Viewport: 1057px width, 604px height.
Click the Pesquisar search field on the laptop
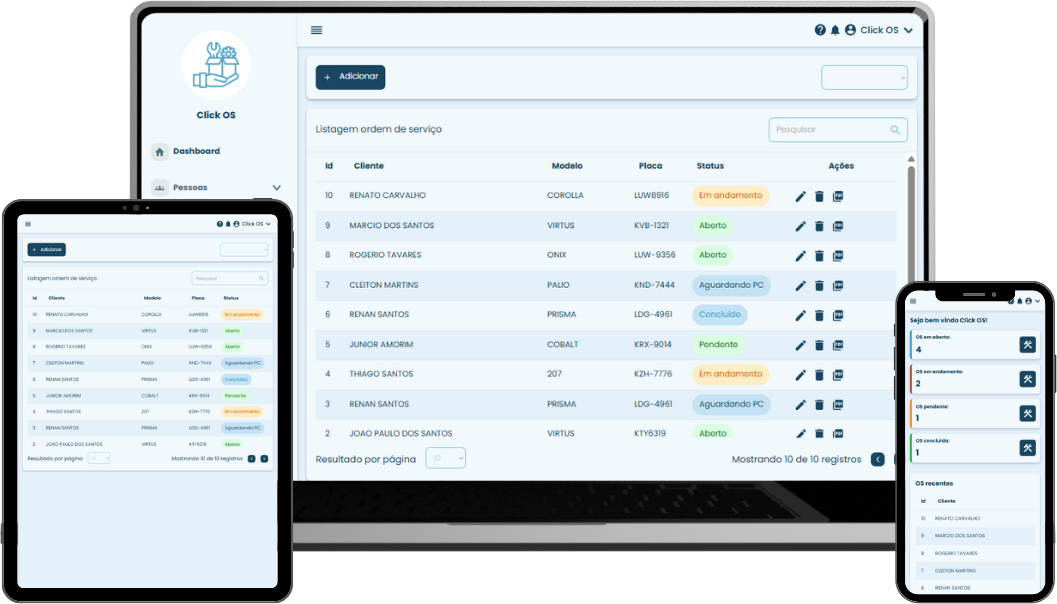pyautogui.click(x=829, y=130)
